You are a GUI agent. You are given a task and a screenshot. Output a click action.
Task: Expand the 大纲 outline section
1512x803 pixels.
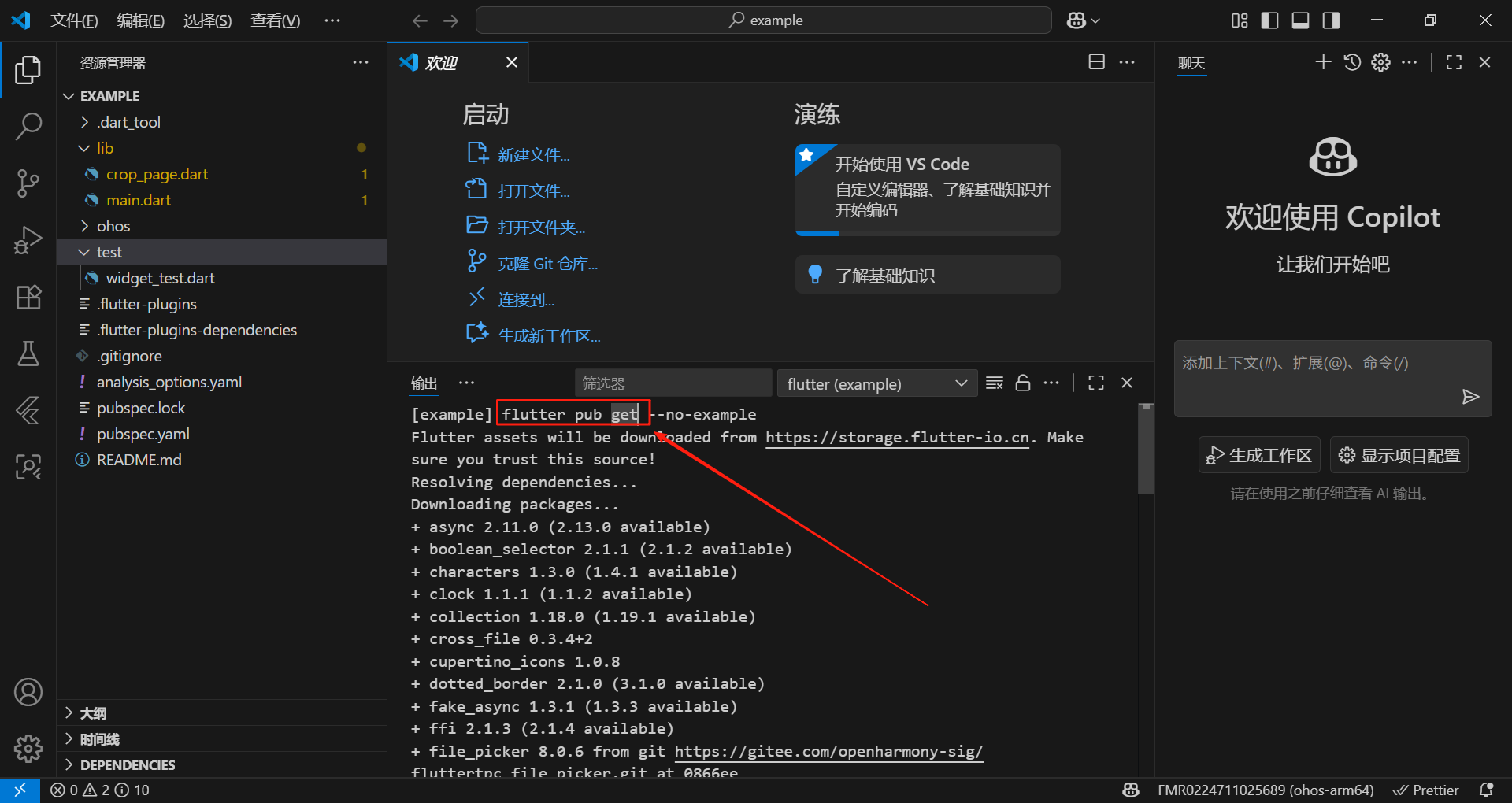tap(221, 713)
